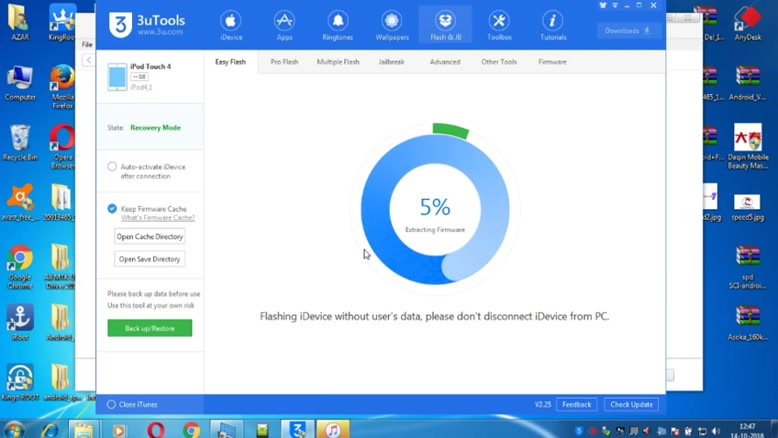The width and height of the screenshot is (778, 438).
Task: Select the Flash & JB icon
Action: click(444, 26)
